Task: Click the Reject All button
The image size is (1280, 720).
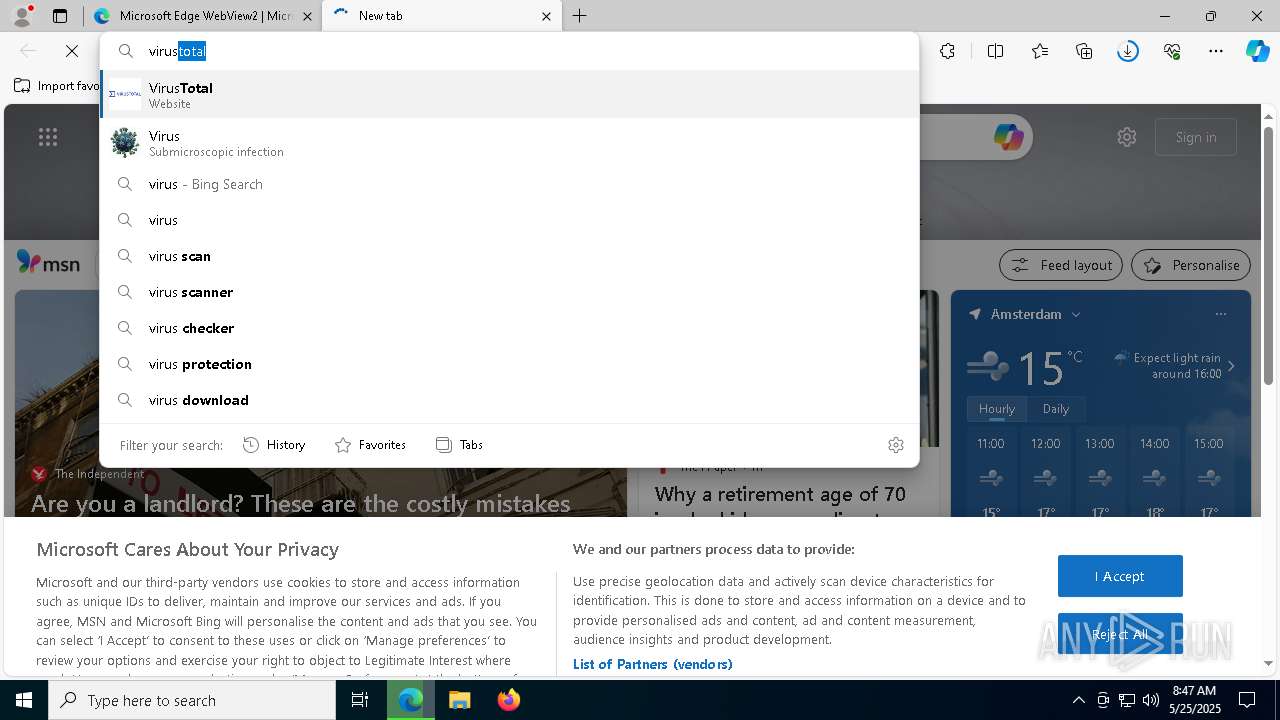Action: tap(1120, 634)
